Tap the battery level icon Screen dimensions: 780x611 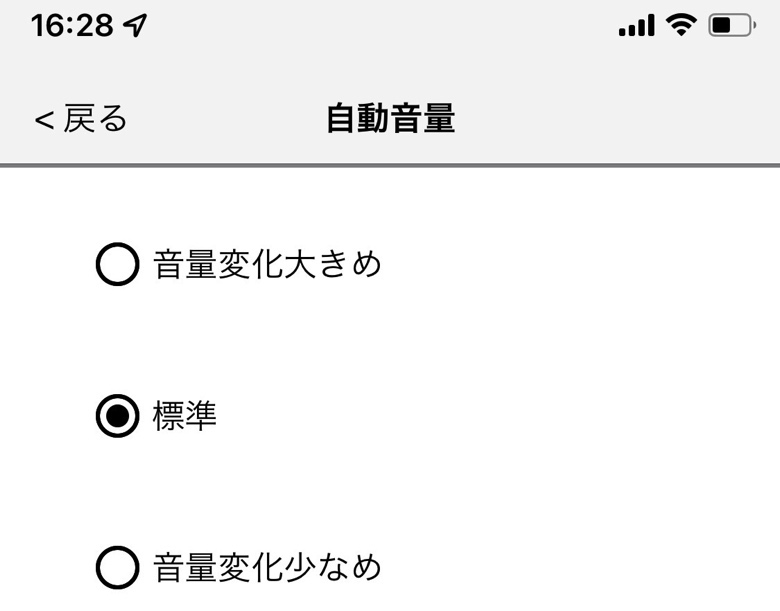(x=731, y=26)
